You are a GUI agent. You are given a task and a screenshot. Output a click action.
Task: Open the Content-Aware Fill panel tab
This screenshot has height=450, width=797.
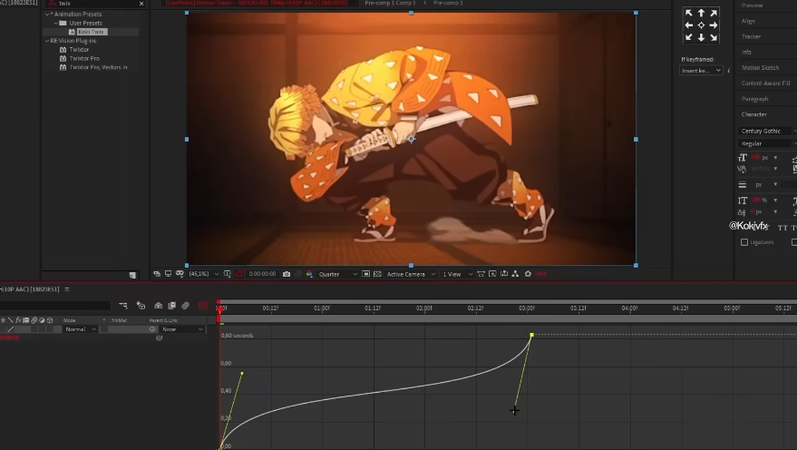coord(765,83)
